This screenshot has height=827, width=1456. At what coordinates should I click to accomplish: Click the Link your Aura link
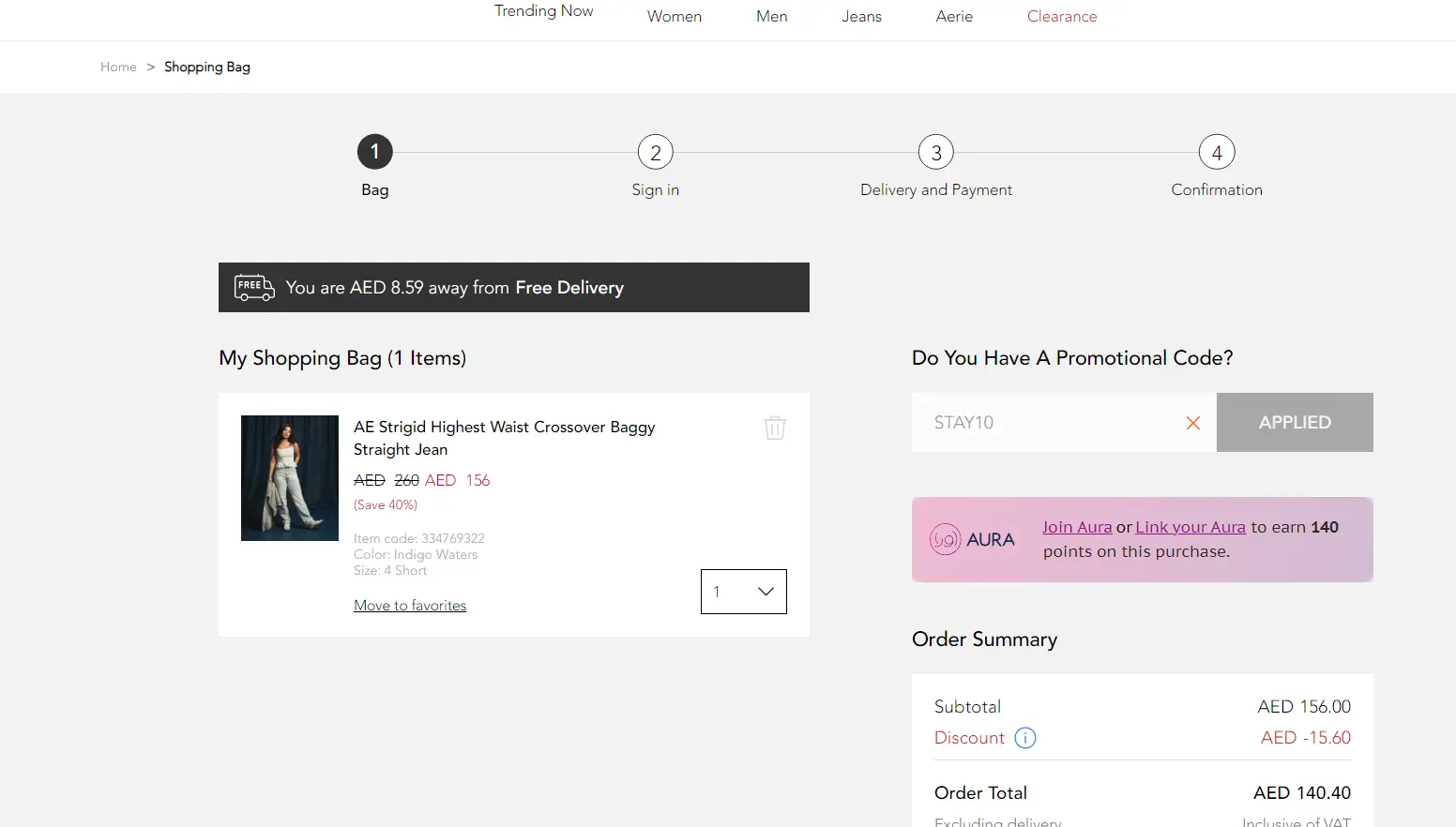click(1190, 527)
